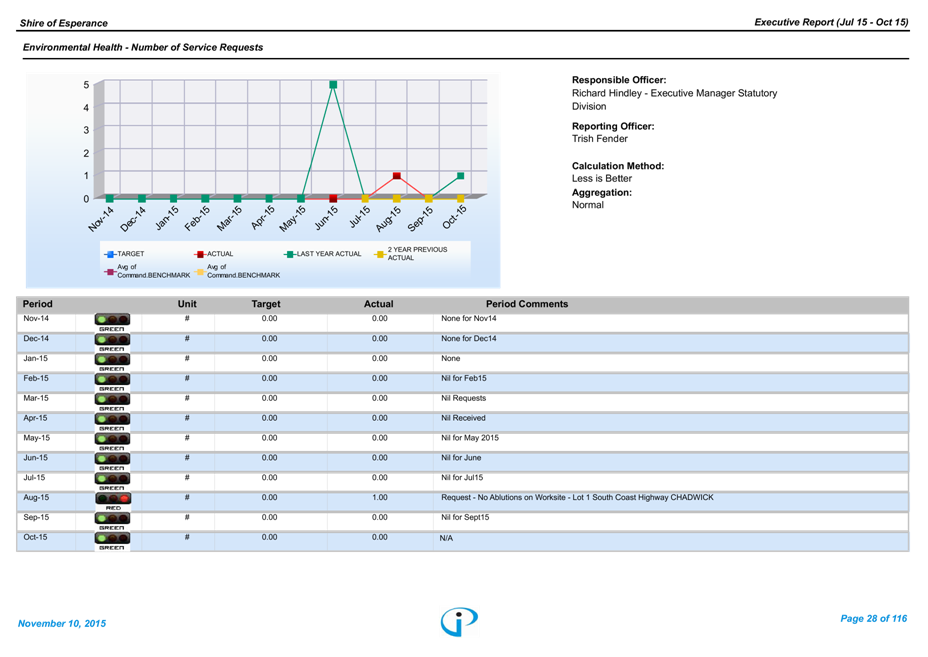Click the Executive Report title in the page header
The height and width of the screenshot is (657, 928).
[x=831, y=22]
